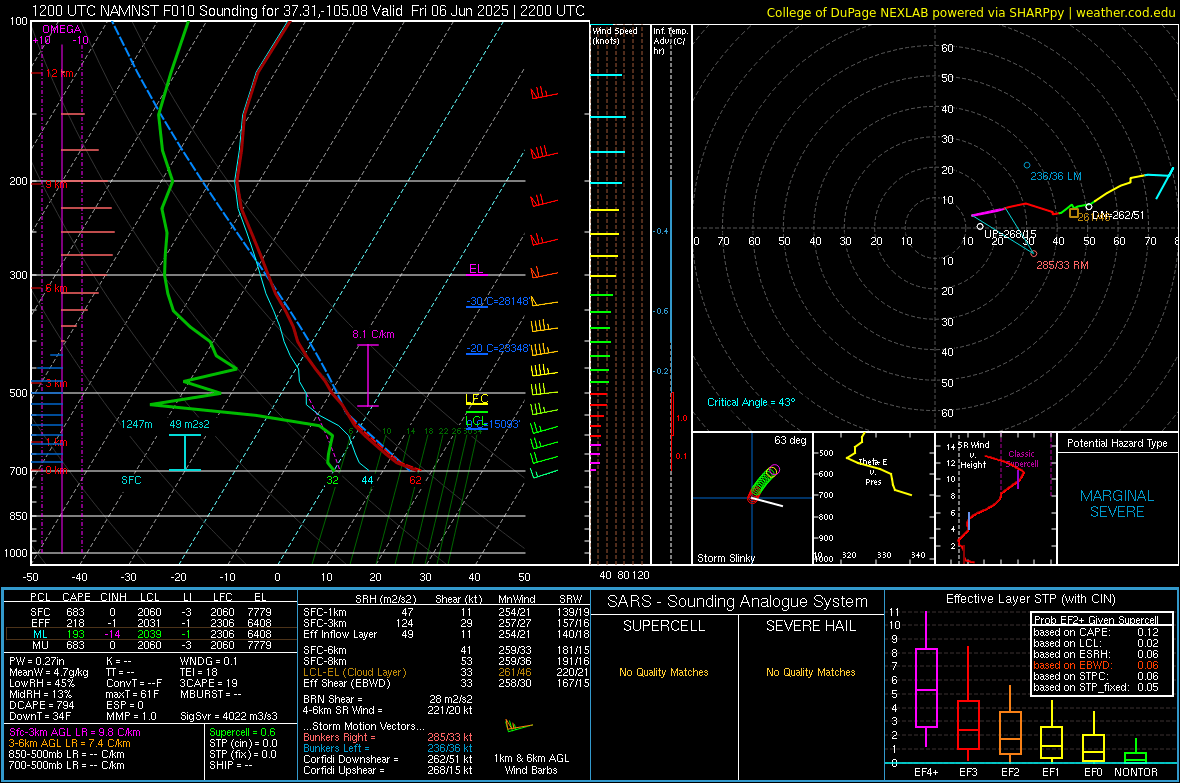
Task: Click the MARGINAL SEVERE hazard text
Action: [x=1117, y=504]
